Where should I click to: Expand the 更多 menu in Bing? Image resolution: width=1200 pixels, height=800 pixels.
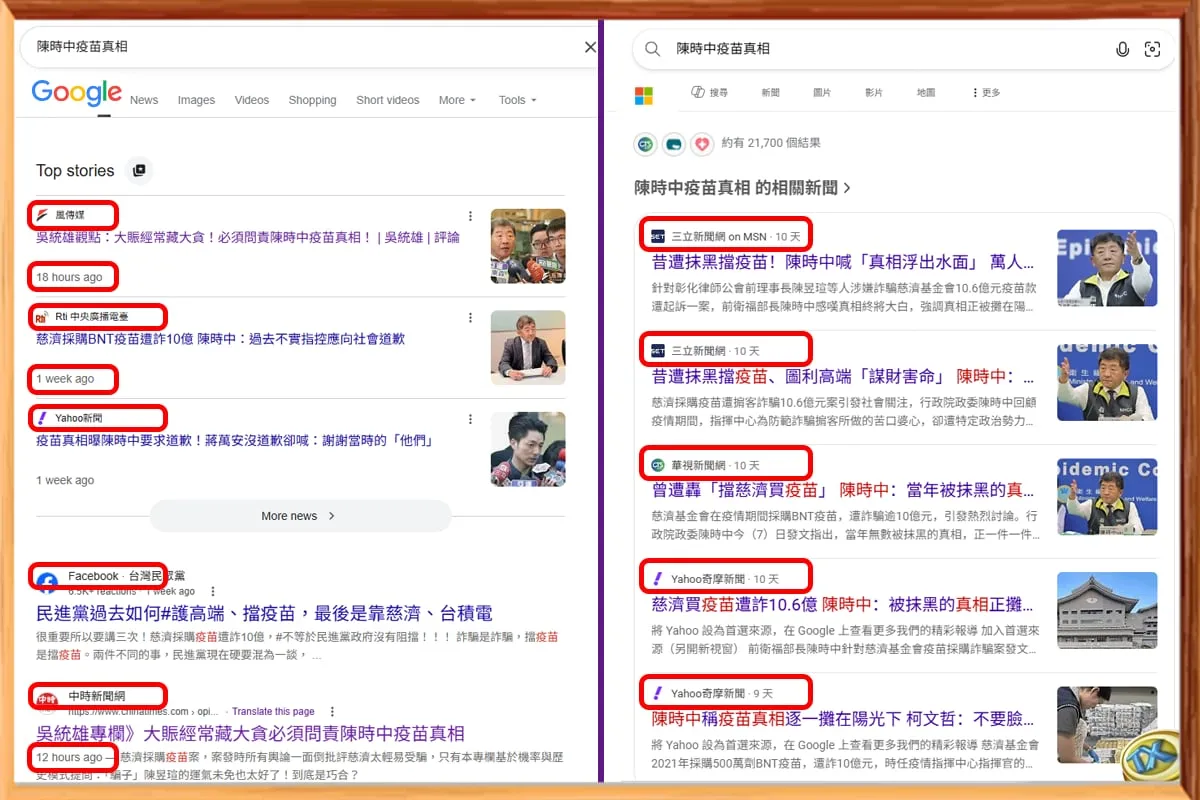tap(986, 93)
